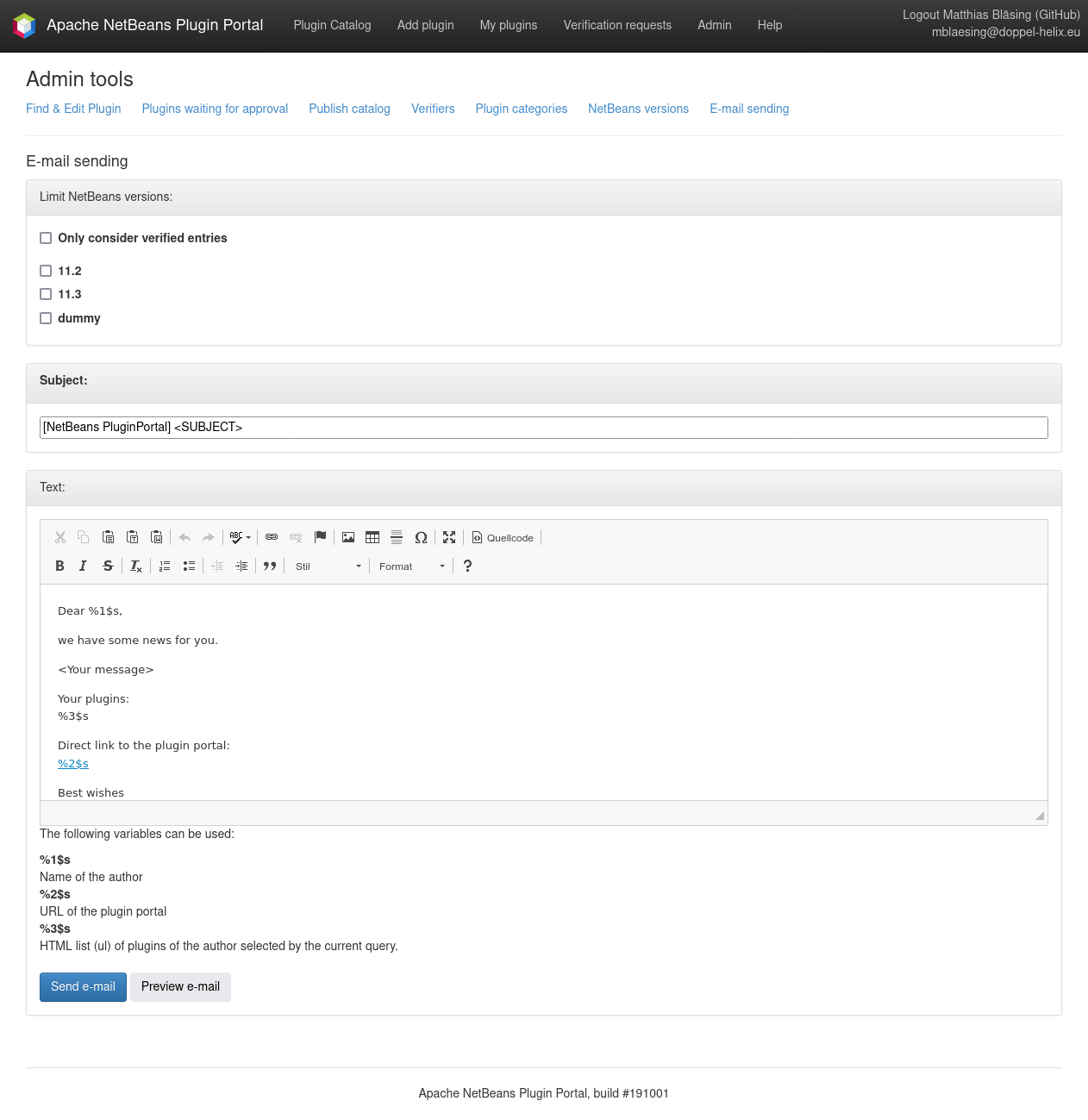Viewport: 1088px width, 1120px height.
Task: Click the Paste icon in editor toolbar
Action: click(x=108, y=537)
